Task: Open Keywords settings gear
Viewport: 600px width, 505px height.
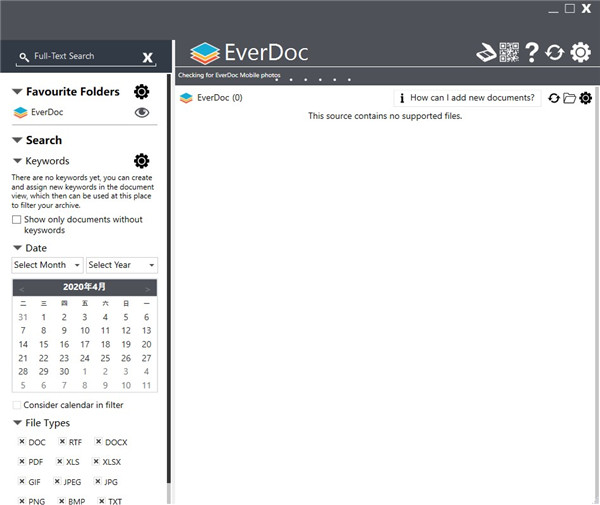Action: coord(142,161)
